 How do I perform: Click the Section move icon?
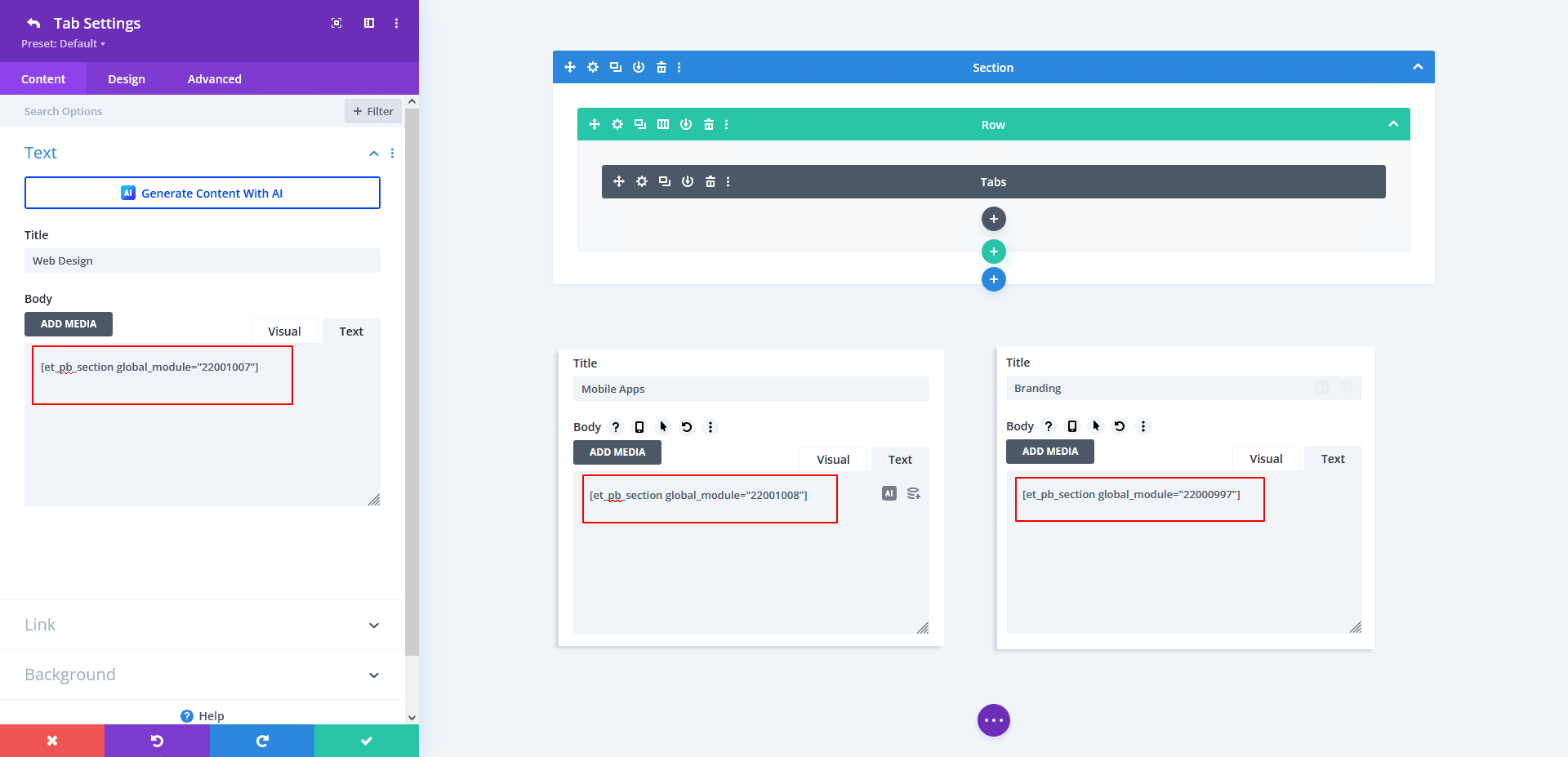570,67
